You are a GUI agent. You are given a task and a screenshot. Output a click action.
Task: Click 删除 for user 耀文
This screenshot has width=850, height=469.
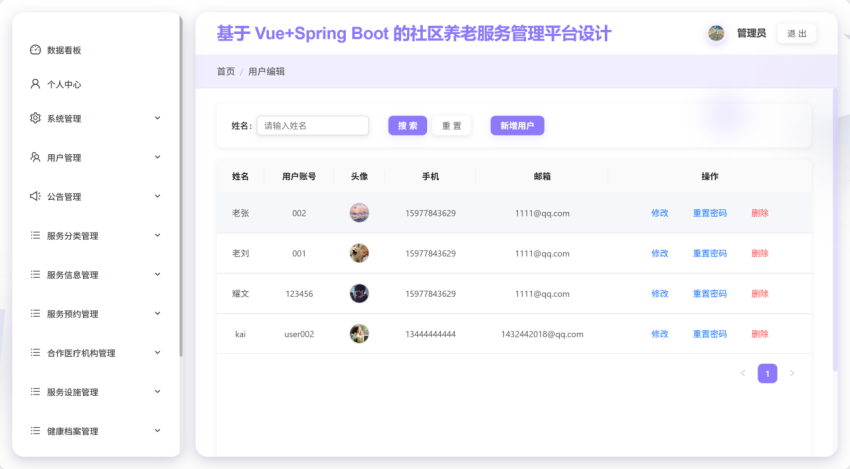760,293
